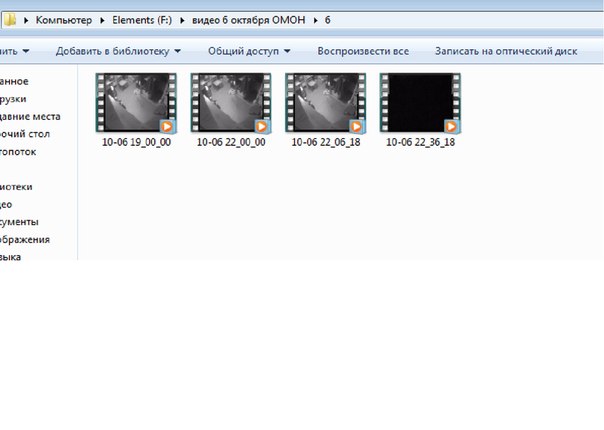Expand the Общий доступ menu

coord(248,50)
